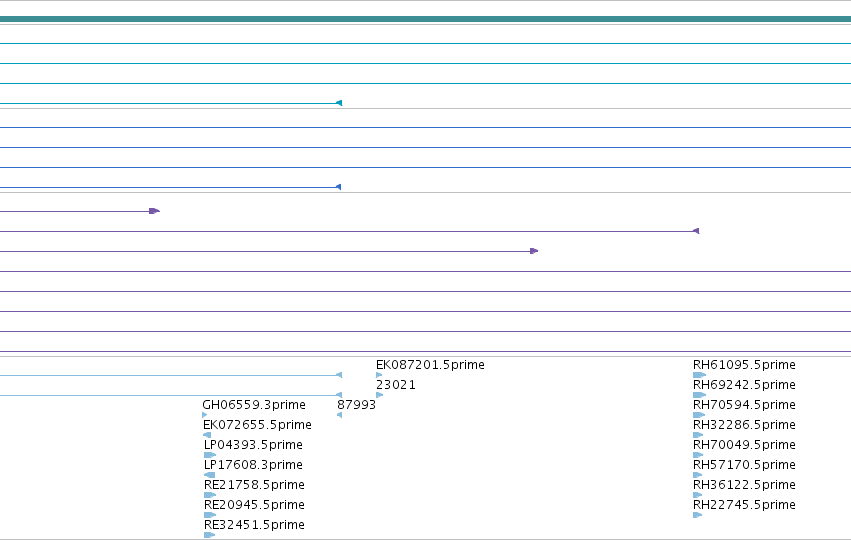This screenshot has height=540, width=851.
Task: Click the arrow glyph under RH32286.5prime
Action: click(698, 435)
